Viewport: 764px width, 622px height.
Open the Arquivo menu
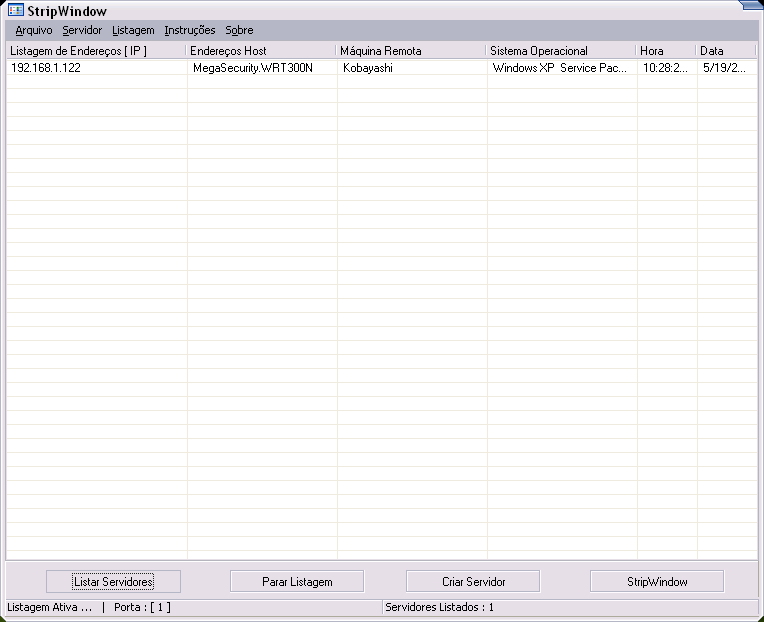click(34, 31)
